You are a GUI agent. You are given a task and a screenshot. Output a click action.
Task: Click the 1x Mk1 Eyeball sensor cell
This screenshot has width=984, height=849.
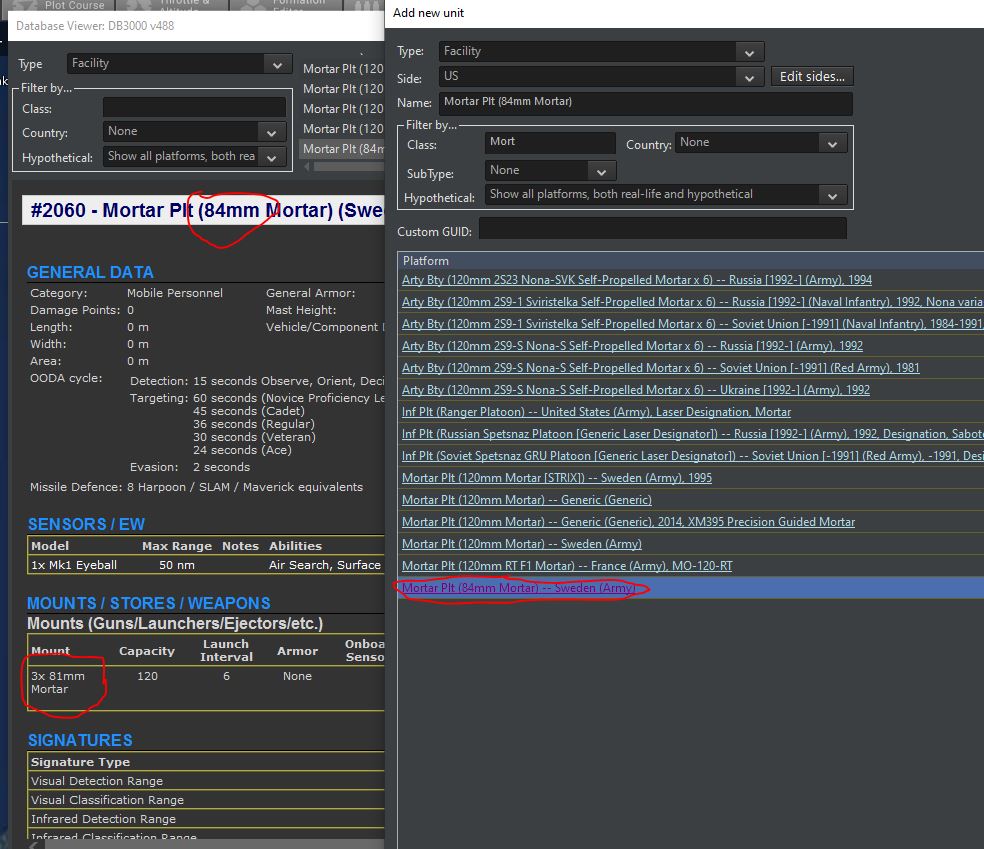click(x=74, y=565)
